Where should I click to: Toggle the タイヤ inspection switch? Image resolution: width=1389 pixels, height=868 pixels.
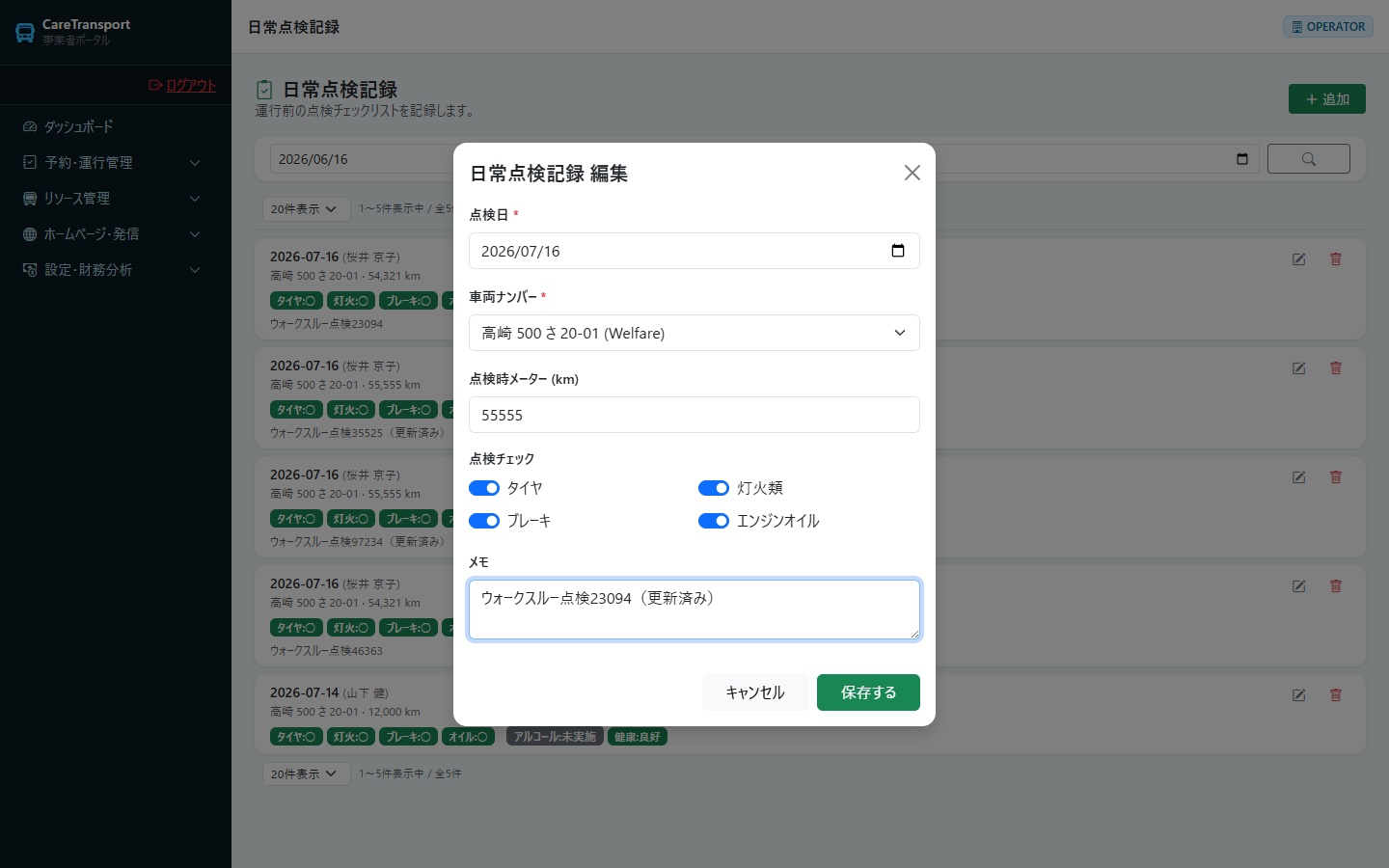(x=484, y=488)
